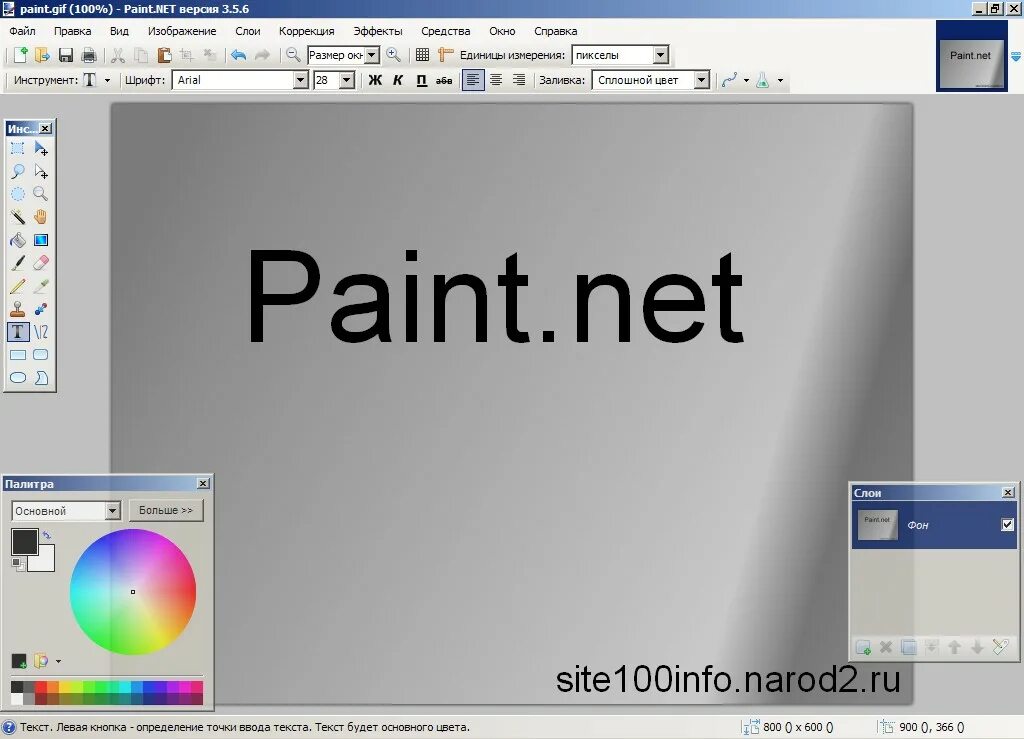Set text alignment to left

tap(473, 80)
